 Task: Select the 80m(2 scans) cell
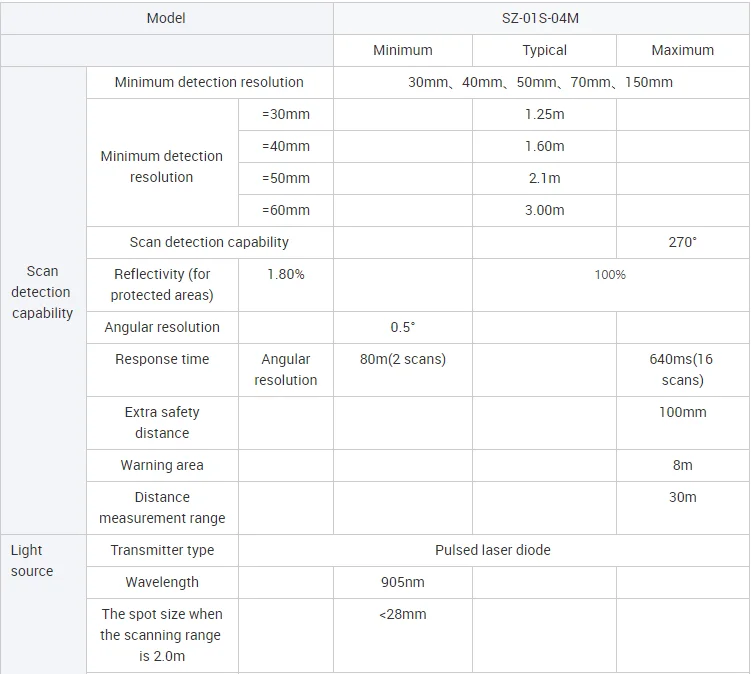point(403,359)
